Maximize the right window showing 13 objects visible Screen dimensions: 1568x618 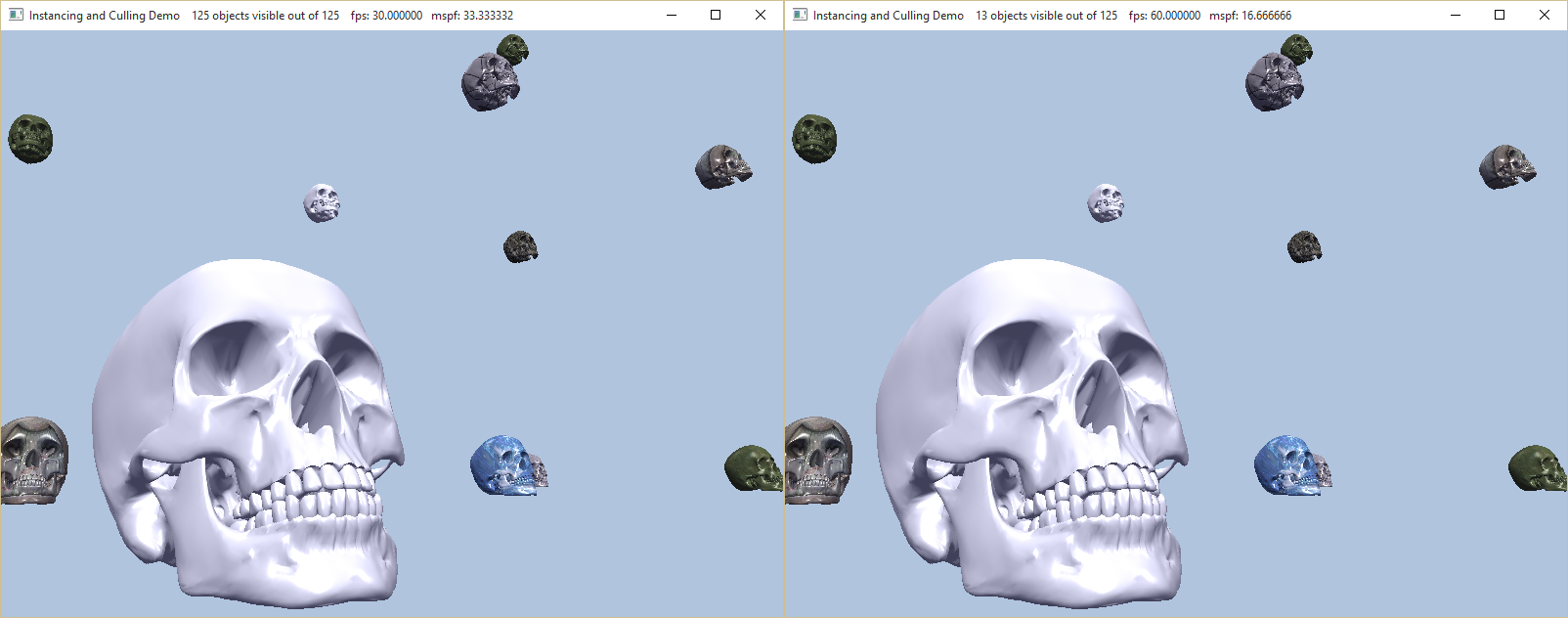(x=1500, y=15)
